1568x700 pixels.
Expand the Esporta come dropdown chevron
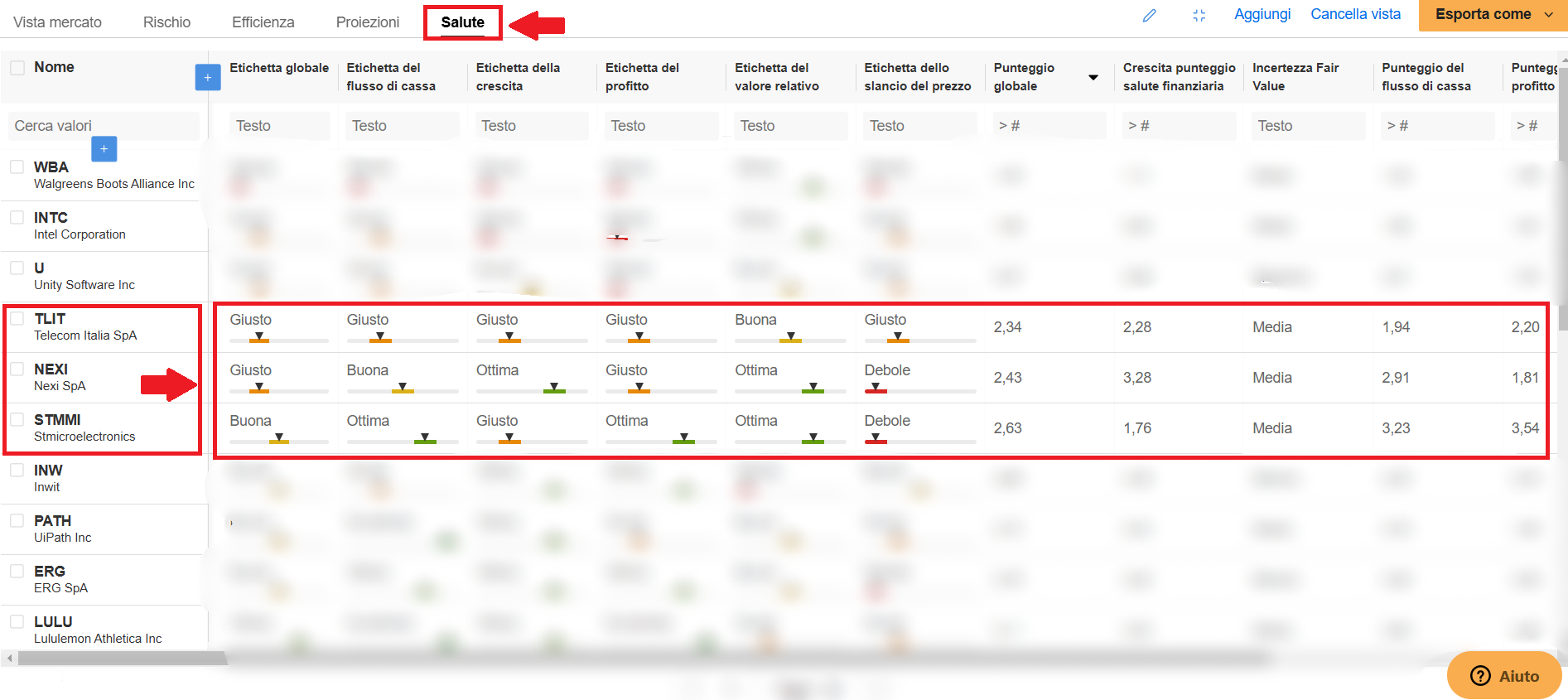coord(1549,15)
